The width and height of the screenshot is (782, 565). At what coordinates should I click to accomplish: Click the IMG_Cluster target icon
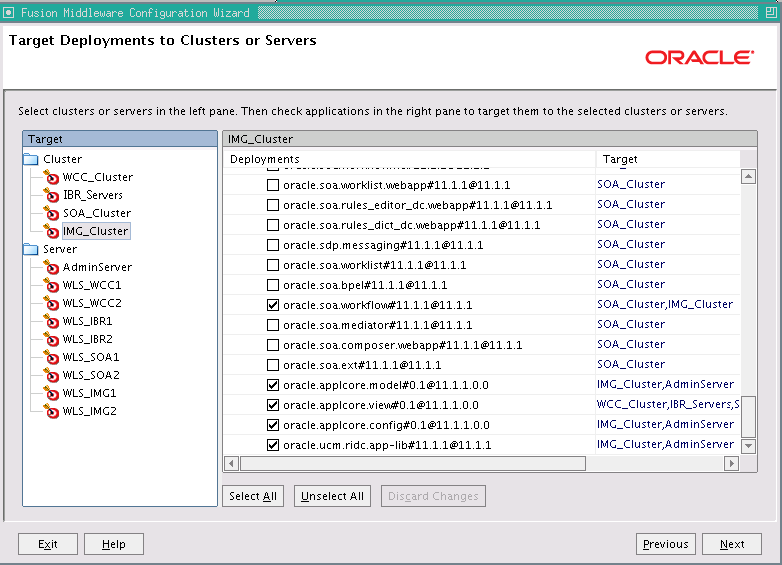pyautogui.click(x=51, y=231)
